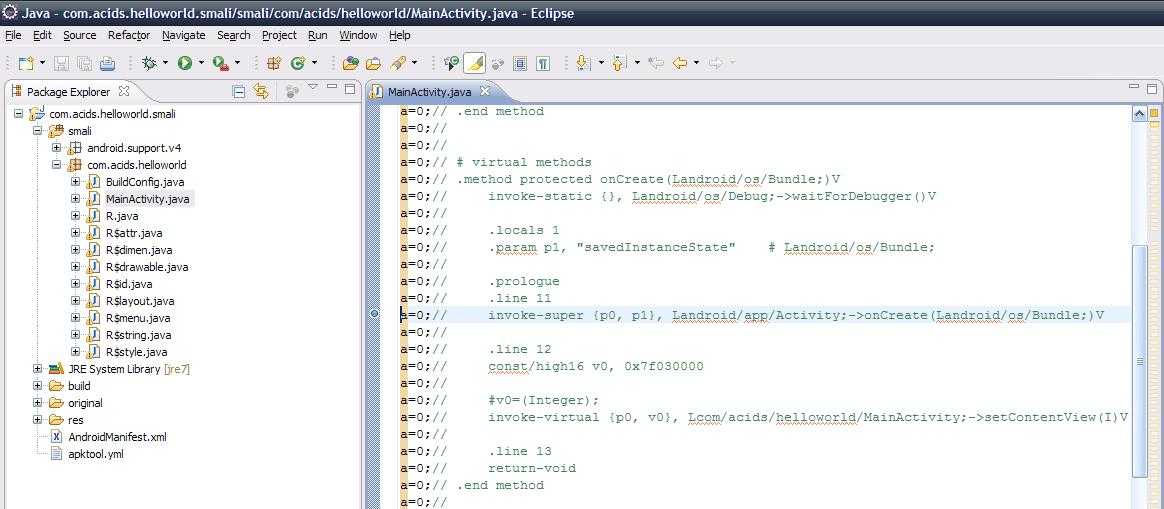Minimize the Package Explorer panel
The image size is (1164, 509).
click(x=331, y=88)
